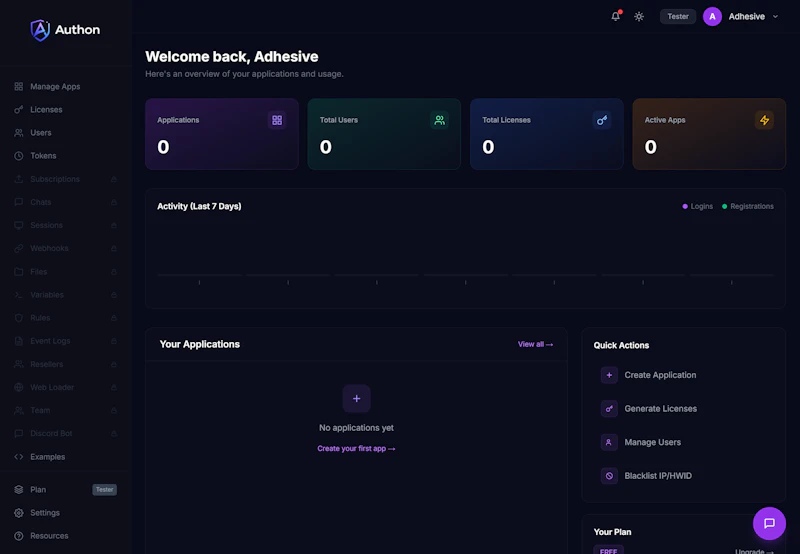This screenshot has width=800, height=554.
Task: Click Create Application quick action
Action: coord(684,375)
